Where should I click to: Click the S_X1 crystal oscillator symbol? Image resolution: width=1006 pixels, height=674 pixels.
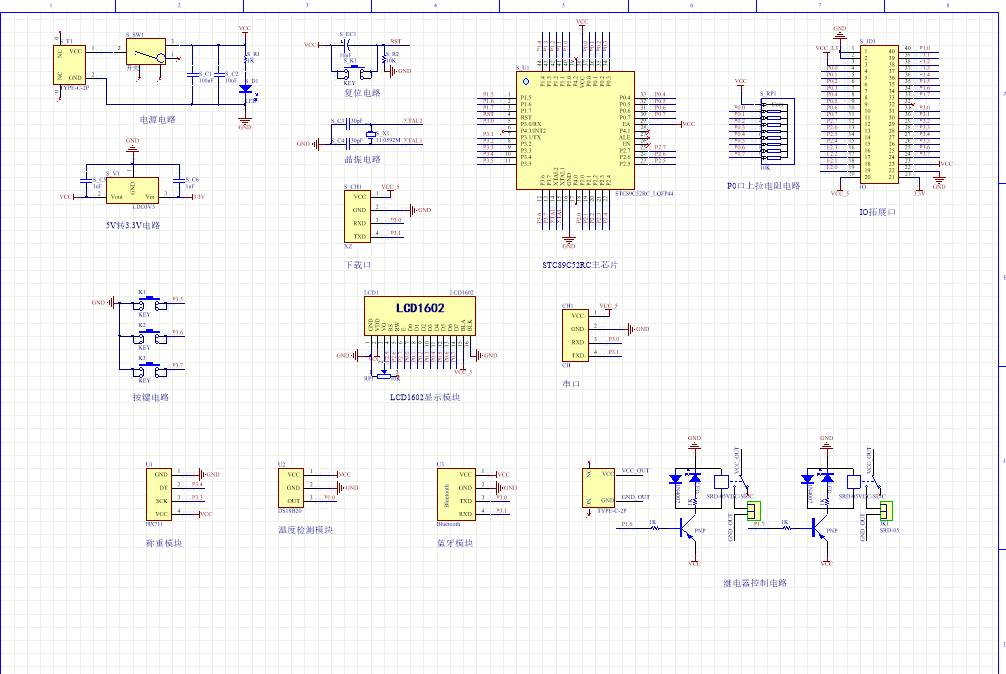click(371, 133)
